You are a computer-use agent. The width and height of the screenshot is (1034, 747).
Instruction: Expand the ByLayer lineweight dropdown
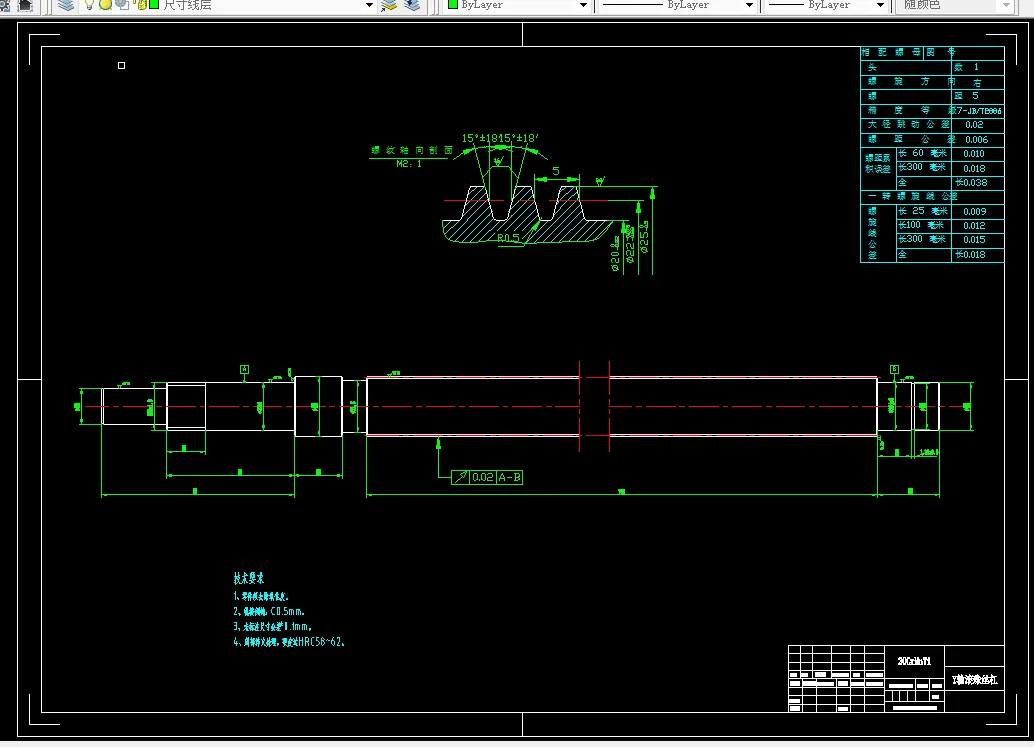880,5
